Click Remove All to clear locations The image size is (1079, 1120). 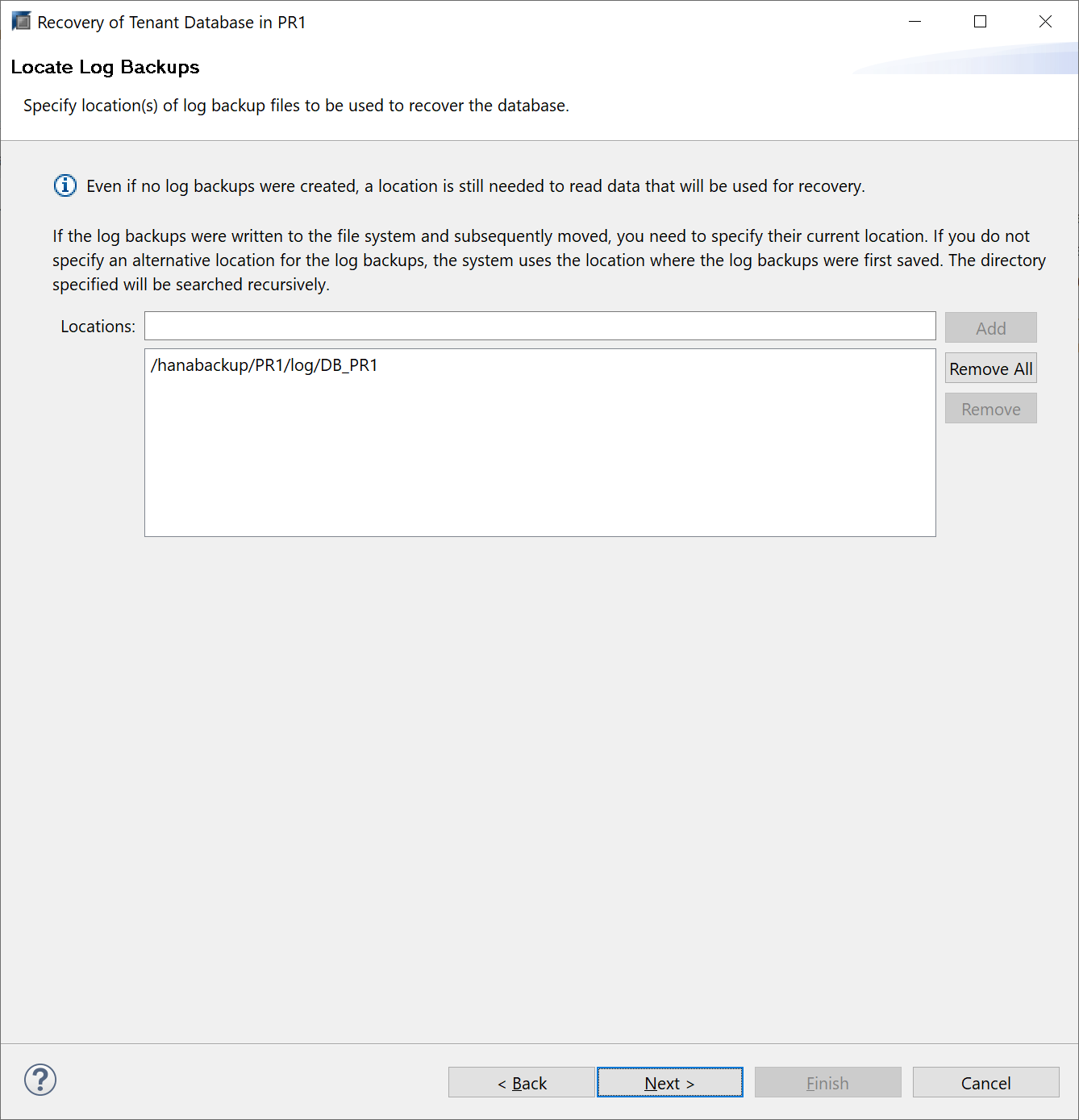990,369
